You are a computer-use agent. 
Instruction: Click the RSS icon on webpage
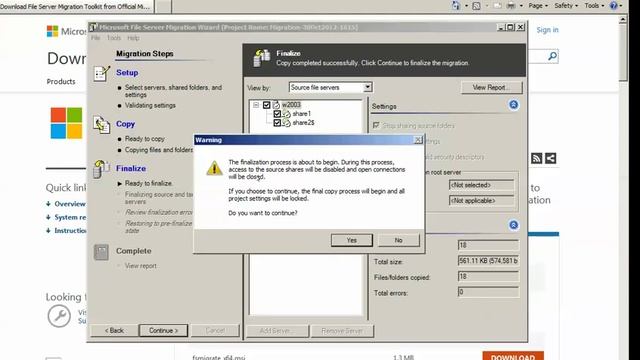click(536, 158)
